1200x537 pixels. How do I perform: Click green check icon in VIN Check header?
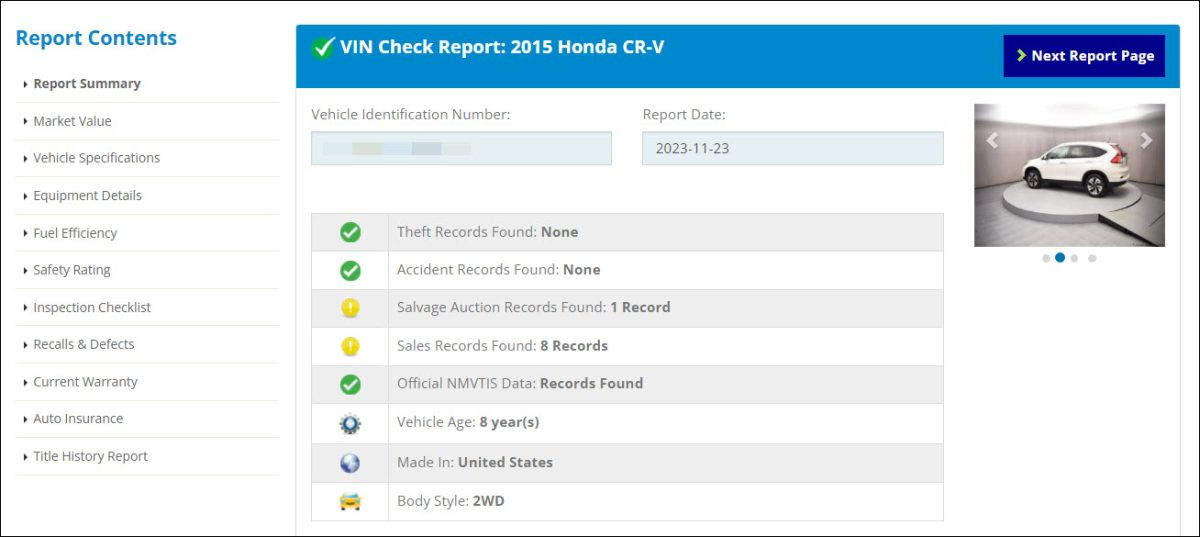coord(323,47)
